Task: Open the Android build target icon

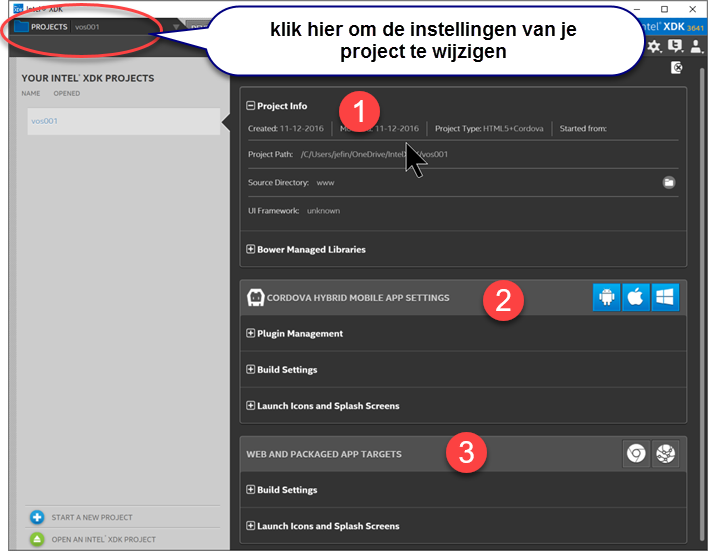Action: click(x=606, y=297)
